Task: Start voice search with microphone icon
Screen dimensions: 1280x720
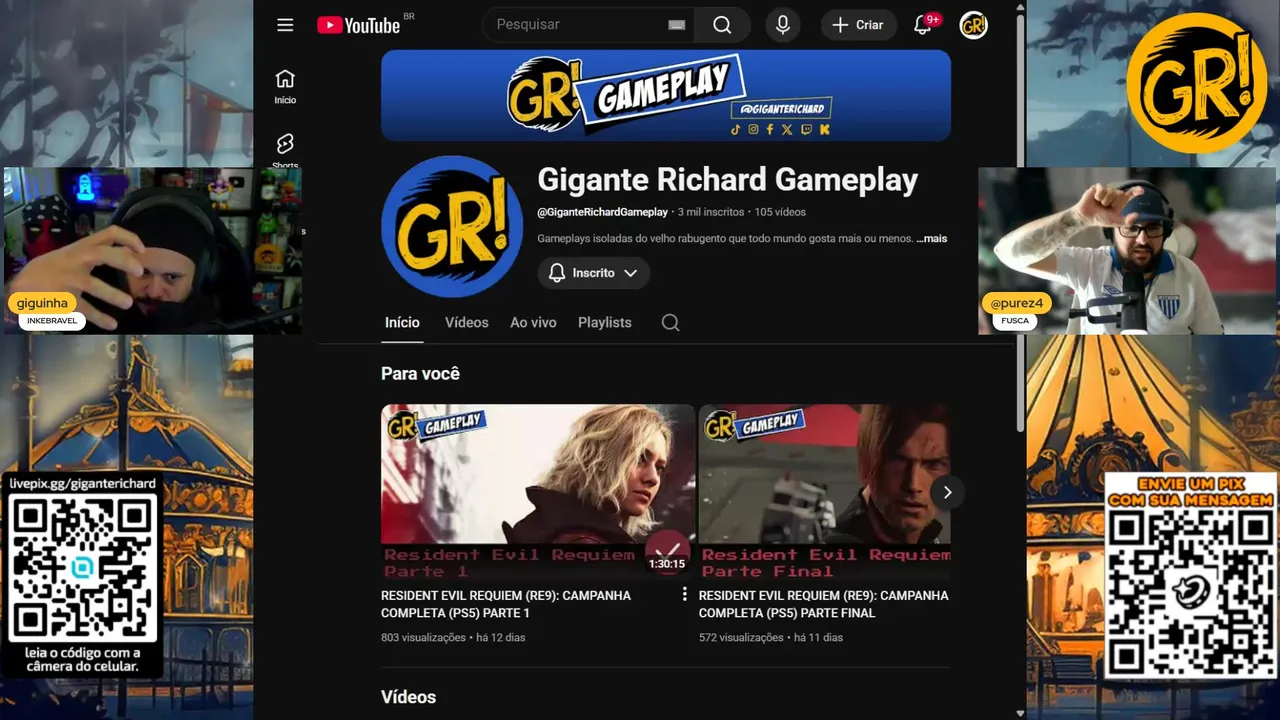Action: pos(783,25)
